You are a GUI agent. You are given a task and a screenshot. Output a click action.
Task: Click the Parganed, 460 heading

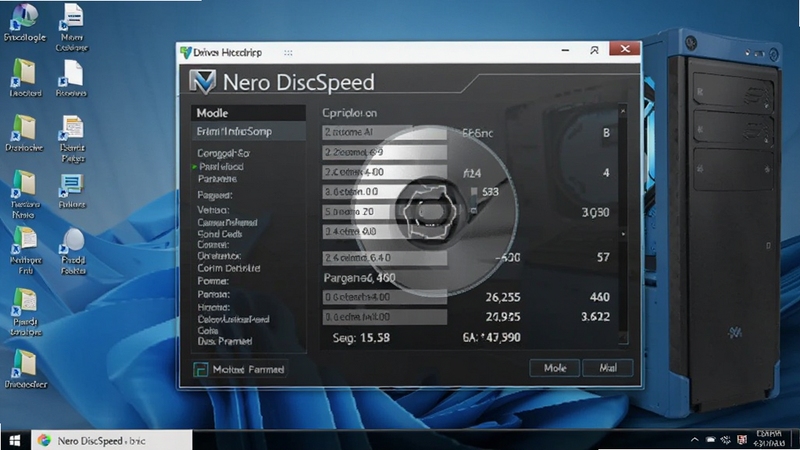tap(359, 278)
